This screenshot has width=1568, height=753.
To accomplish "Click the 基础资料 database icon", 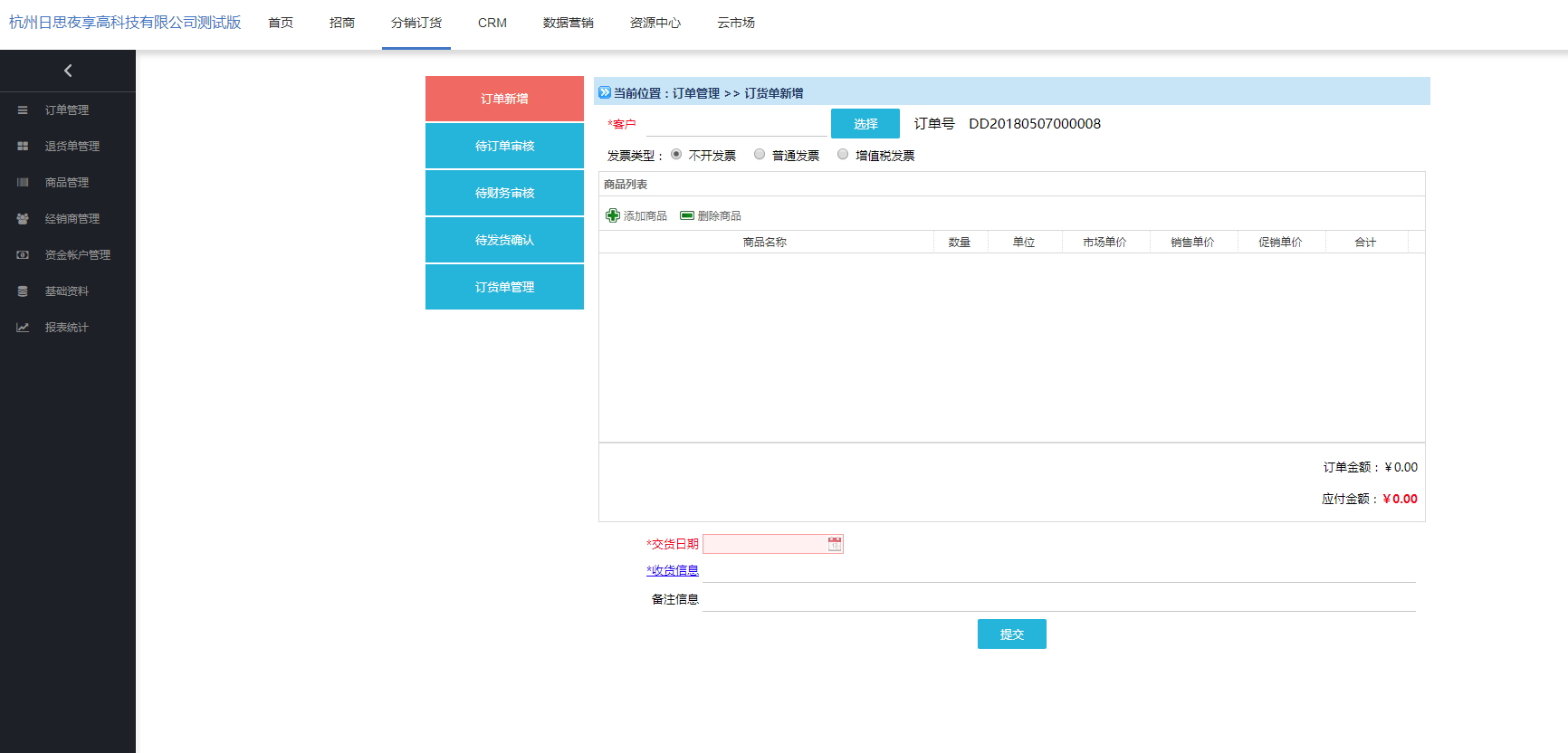I will point(23,291).
